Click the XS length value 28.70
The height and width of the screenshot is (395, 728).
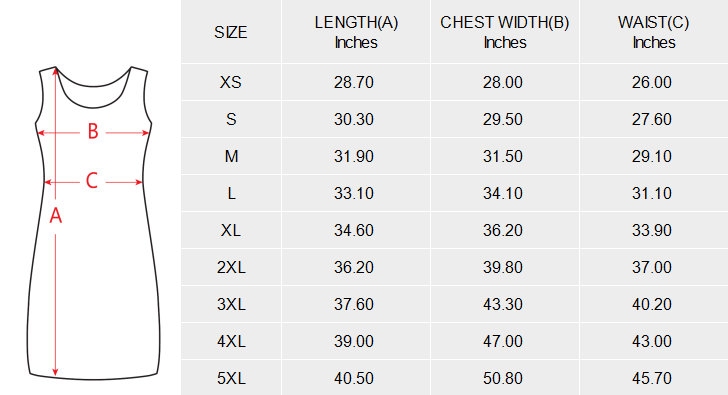[x=354, y=82]
